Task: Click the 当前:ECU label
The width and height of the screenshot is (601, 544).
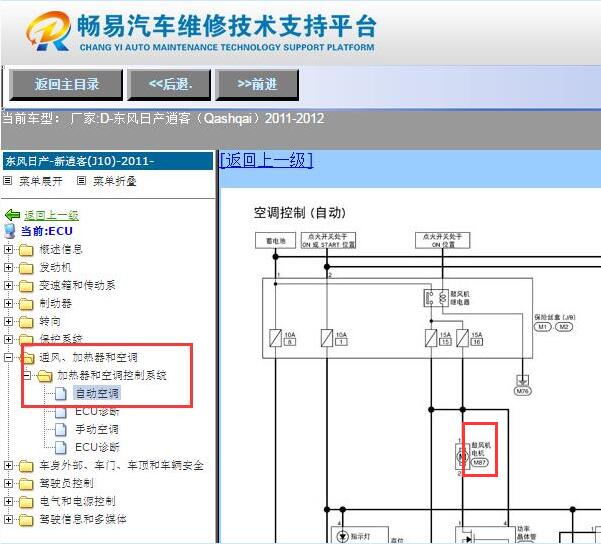Action: (46, 231)
